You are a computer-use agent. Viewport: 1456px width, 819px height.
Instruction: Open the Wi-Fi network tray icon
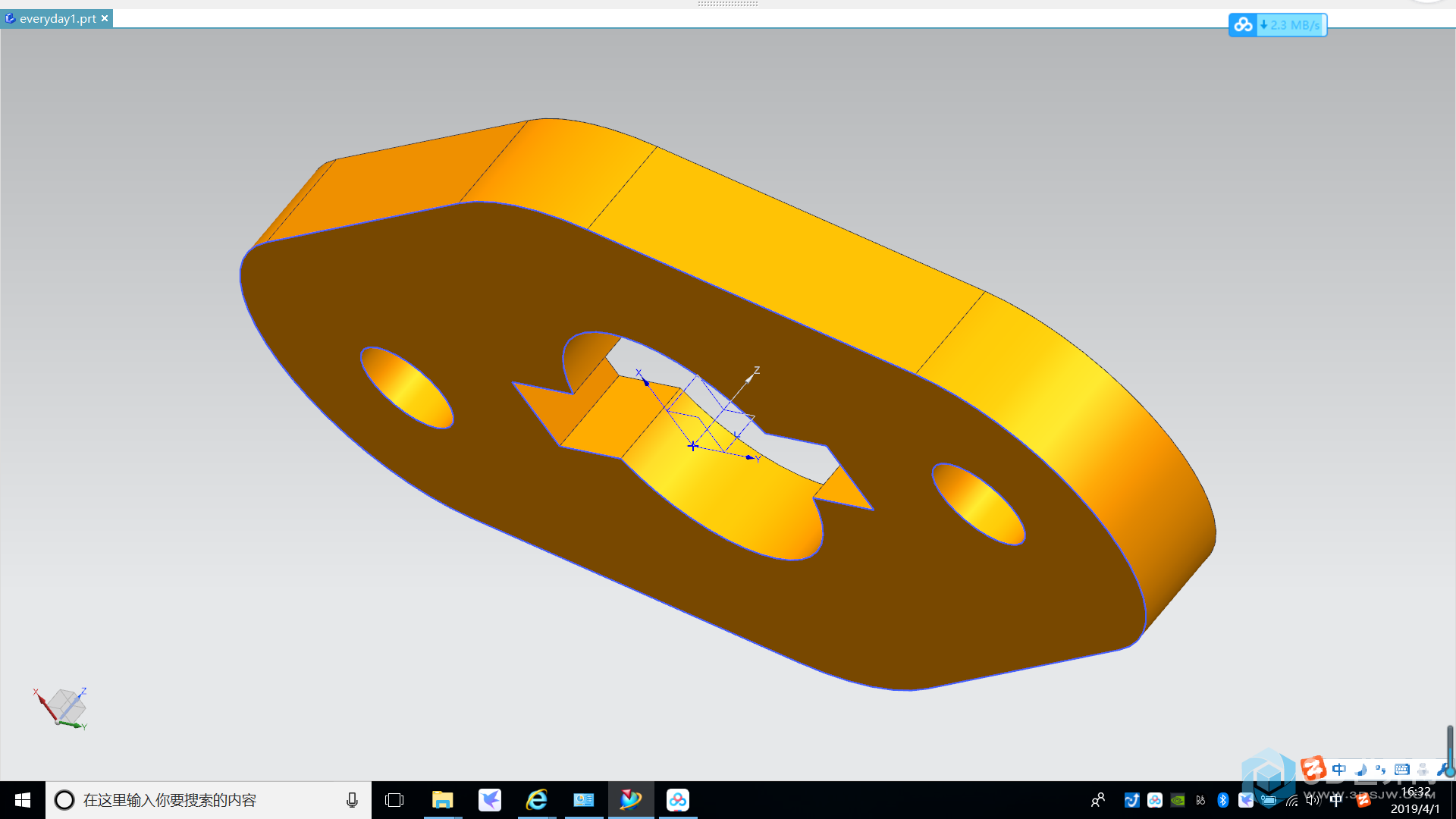[x=1291, y=800]
